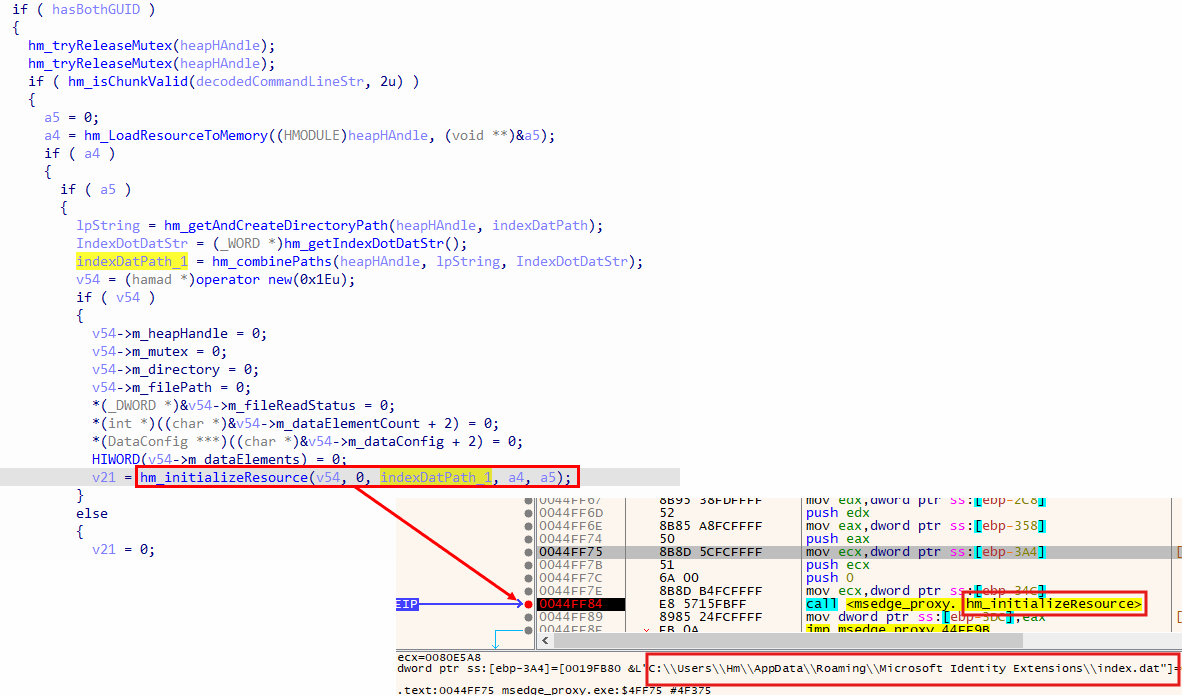The height and width of the screenshot is (695, 1182).
Task: Click v54->m_mutex member line
Action: point(159,352)
